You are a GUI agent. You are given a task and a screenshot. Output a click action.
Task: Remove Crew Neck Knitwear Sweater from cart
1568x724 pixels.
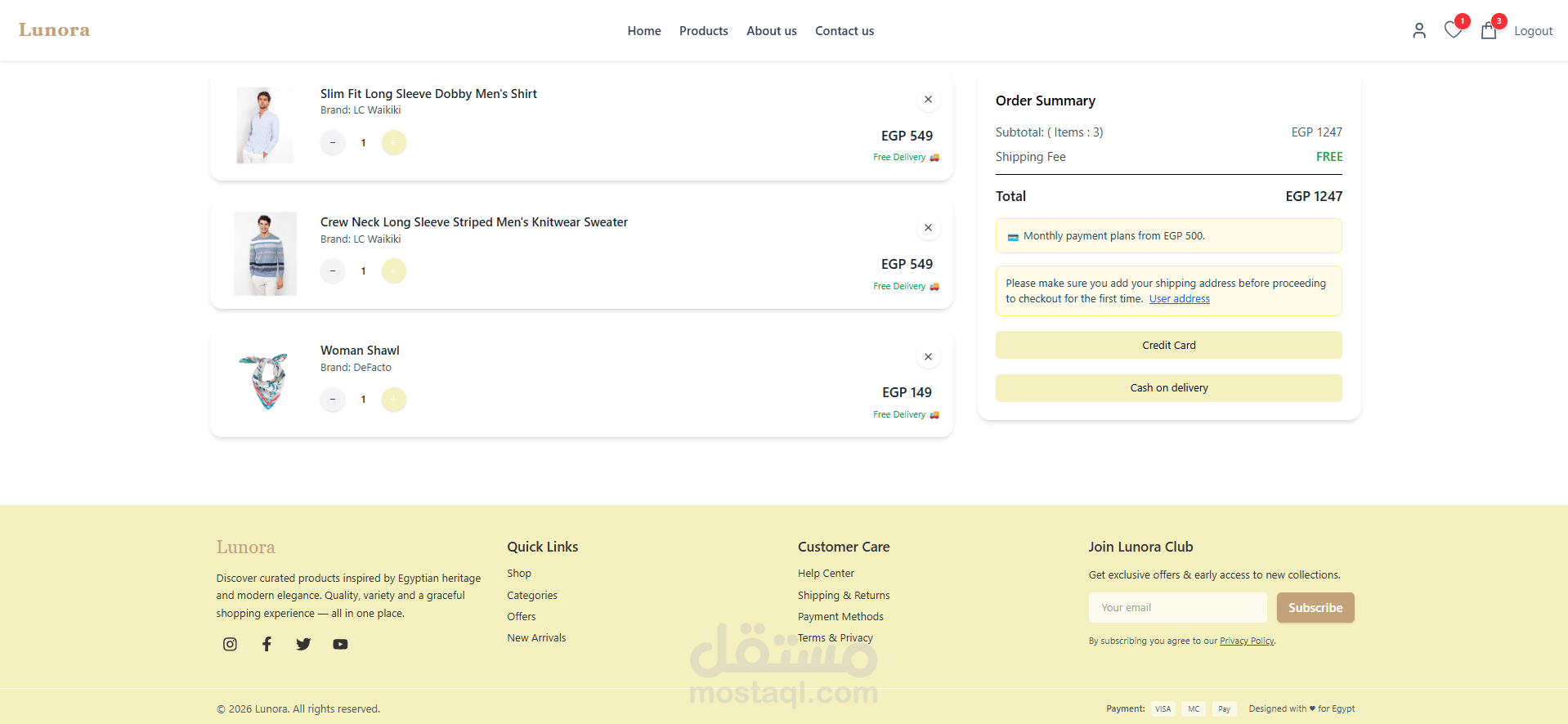[928, 228]
